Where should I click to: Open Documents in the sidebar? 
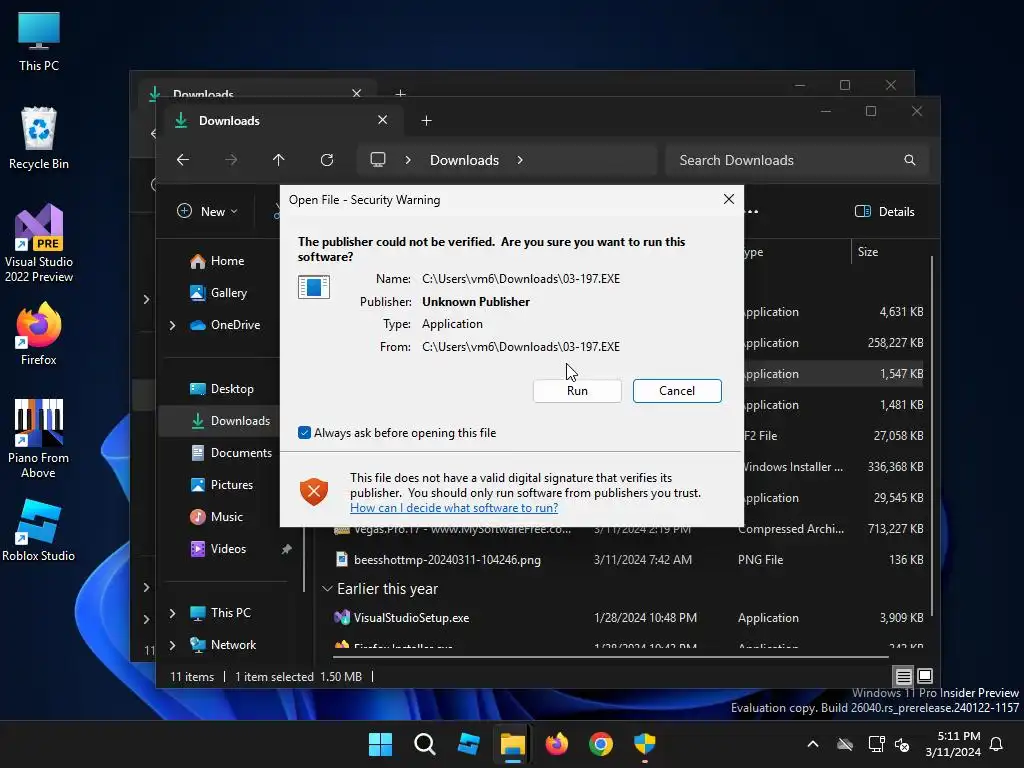coord(231,453)
